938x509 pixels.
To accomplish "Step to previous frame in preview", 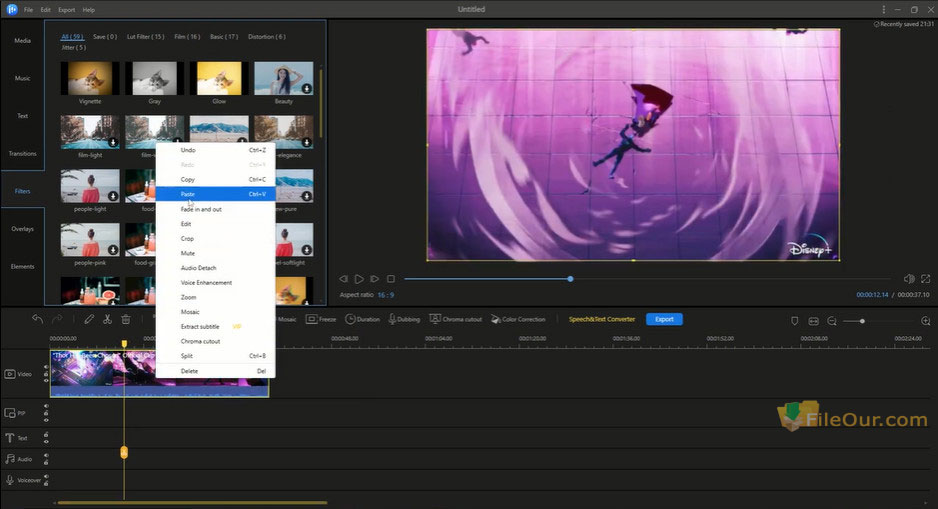I will (343, 279).
